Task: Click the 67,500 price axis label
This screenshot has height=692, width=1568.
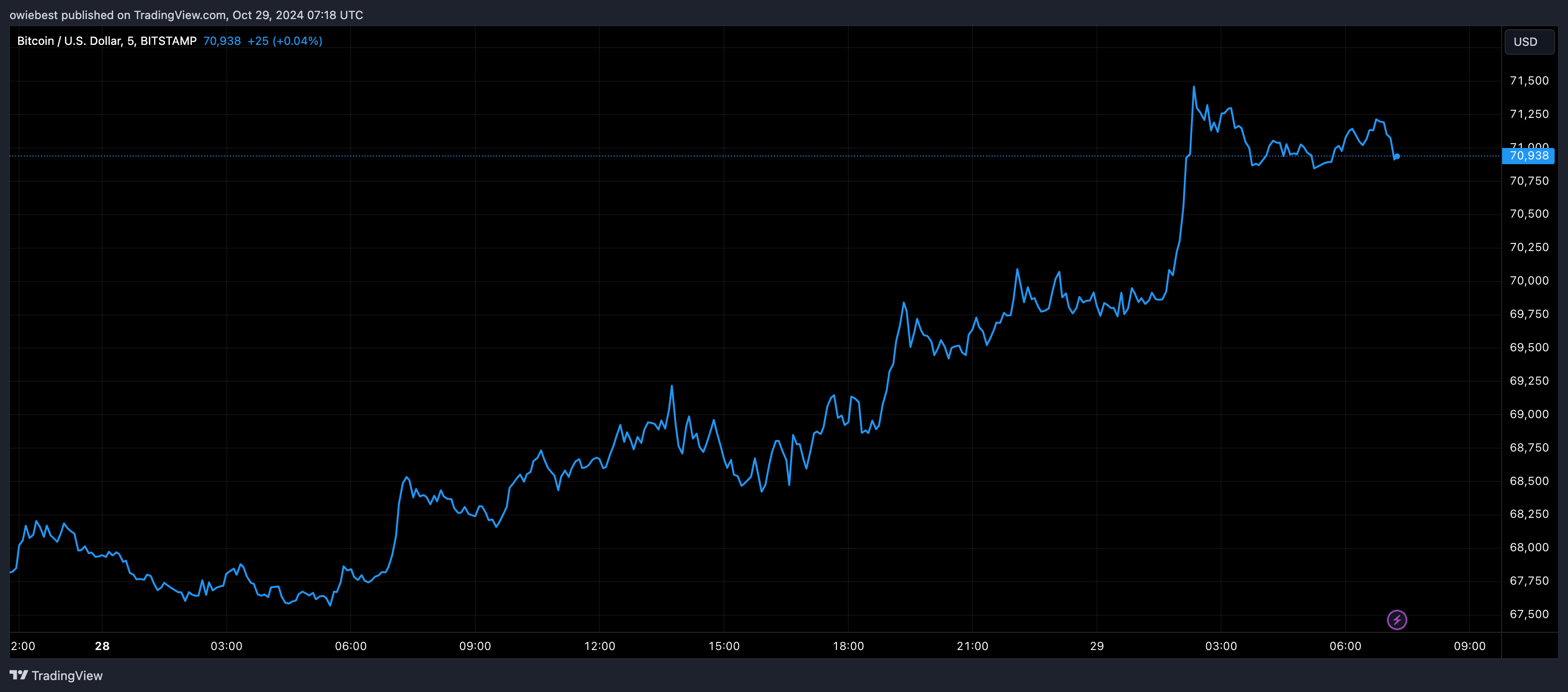Action: coord(1529,614)
